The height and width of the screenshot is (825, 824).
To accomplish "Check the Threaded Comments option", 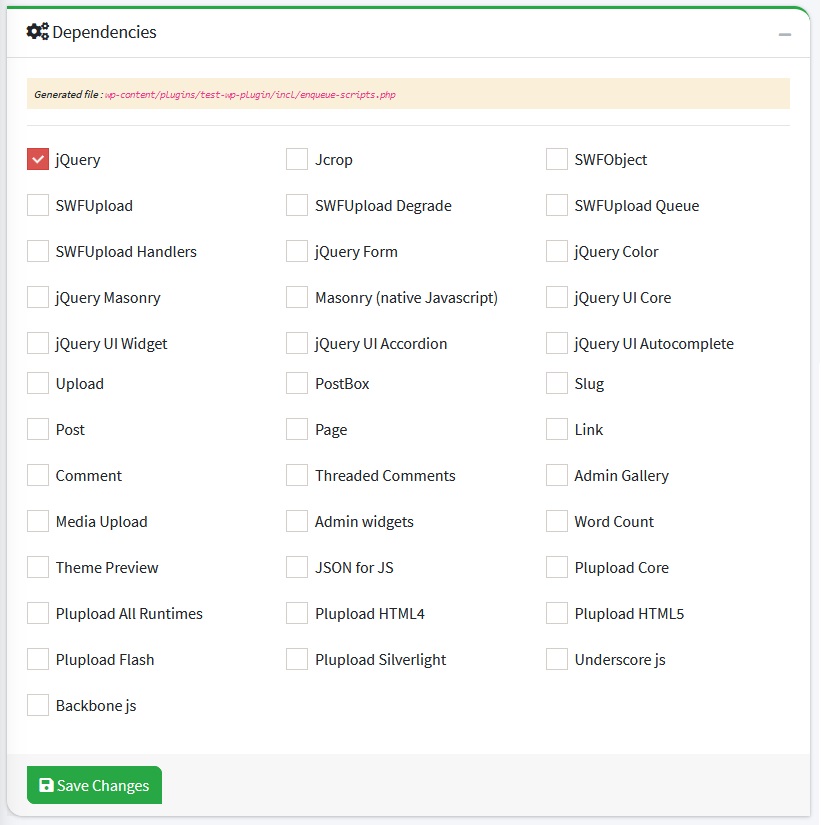I will 297,475.
